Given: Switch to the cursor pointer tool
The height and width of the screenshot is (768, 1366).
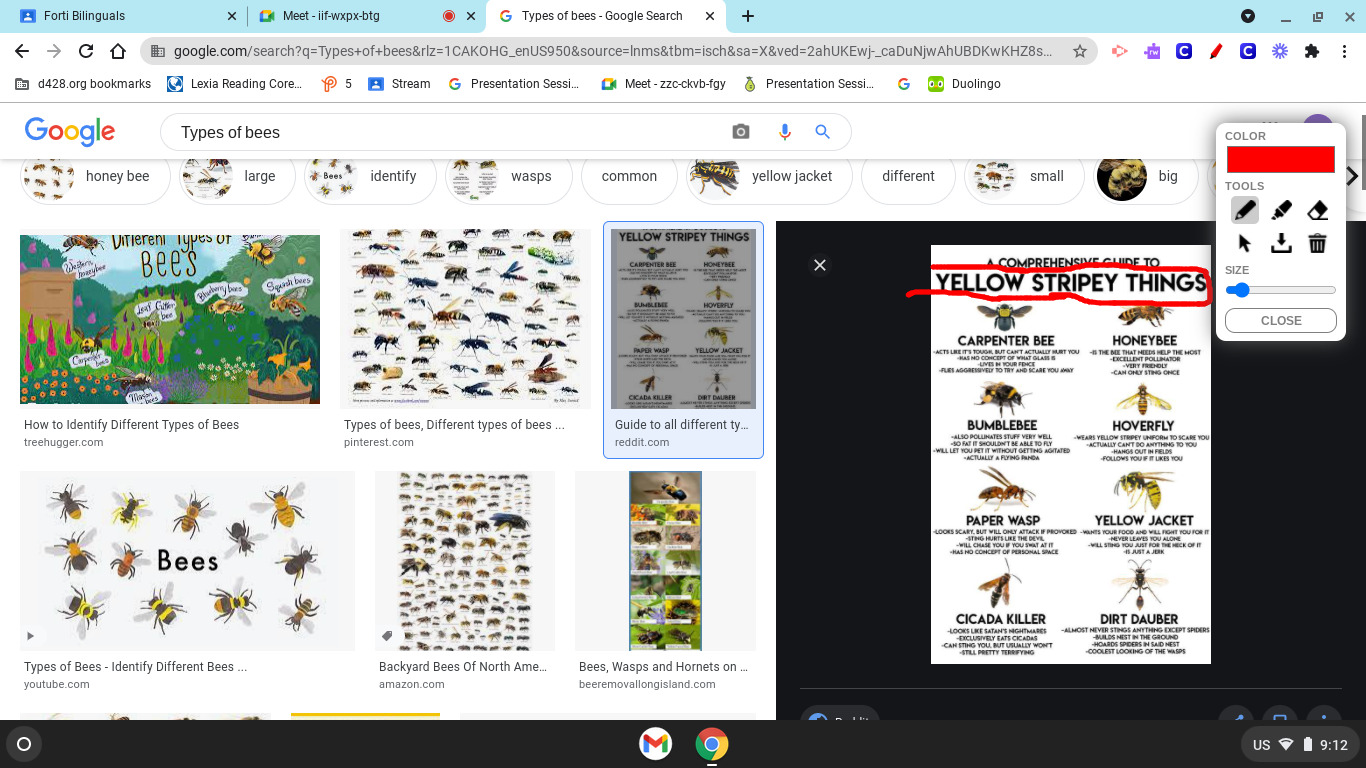Looking at the screenshot, I should [1244, 243].
